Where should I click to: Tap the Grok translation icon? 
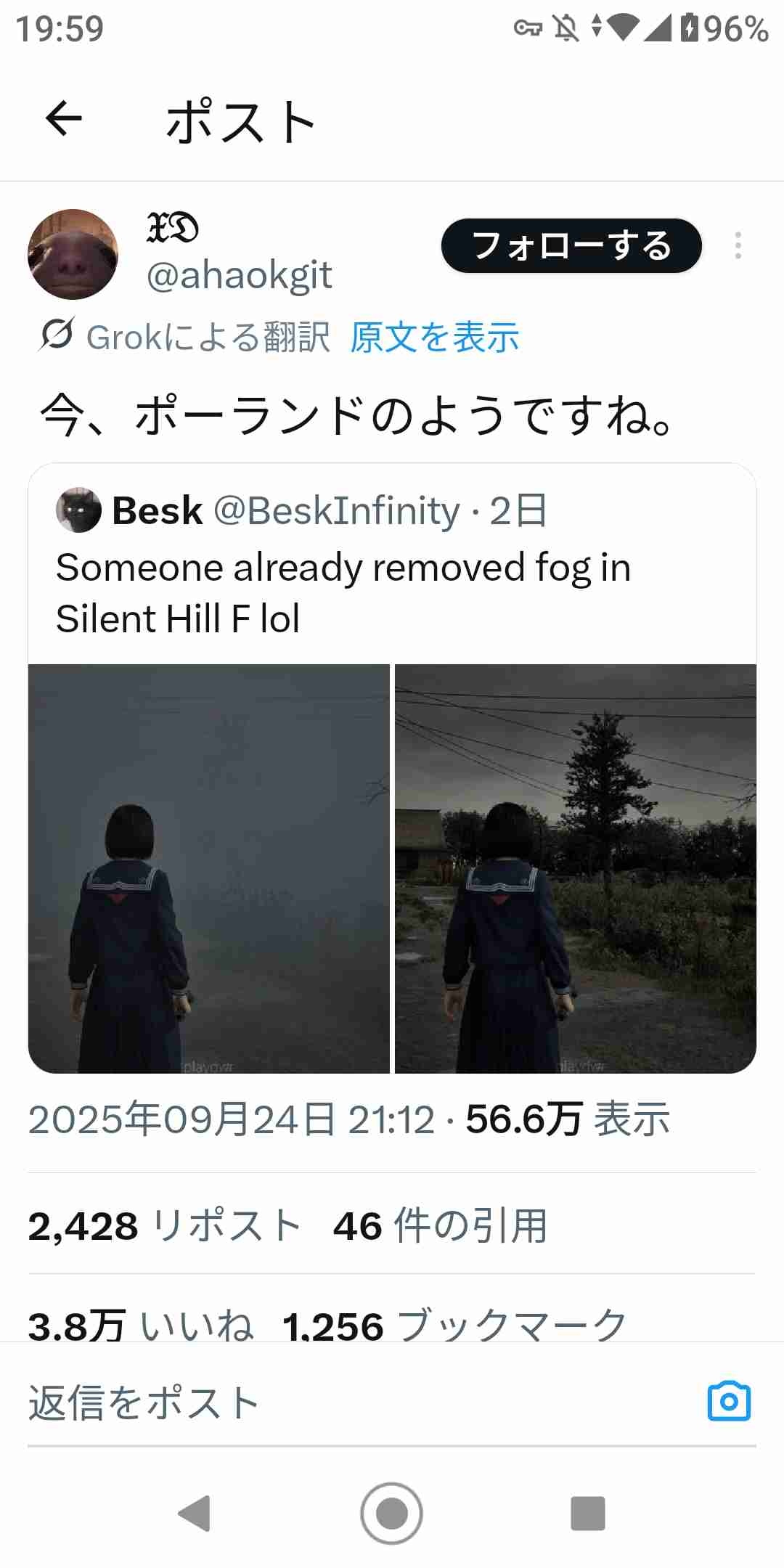click(57, 335)
